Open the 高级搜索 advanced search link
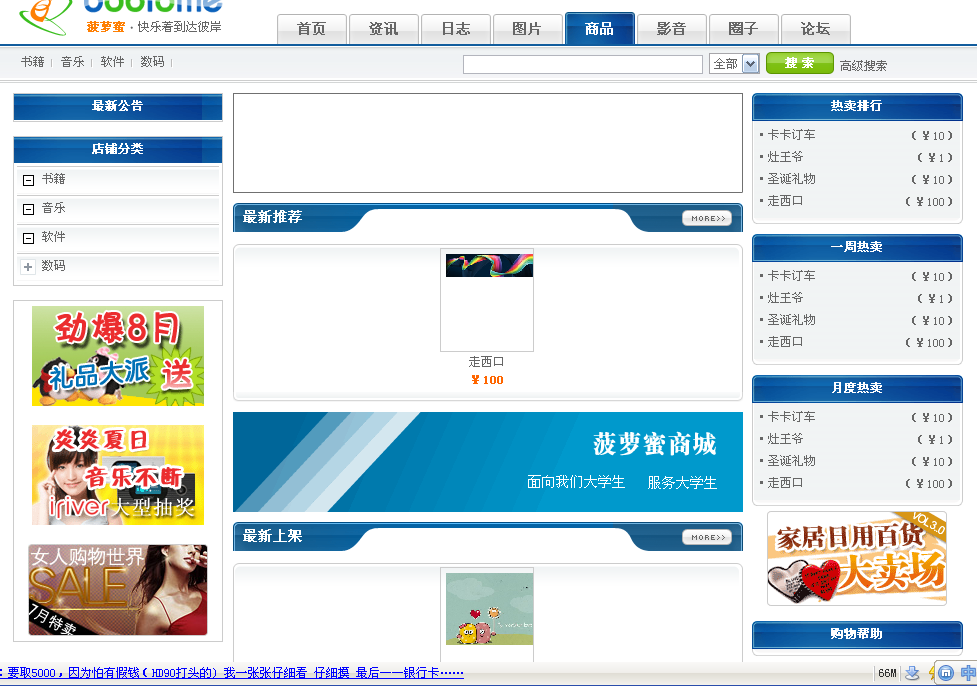 [x=863, y=65]
